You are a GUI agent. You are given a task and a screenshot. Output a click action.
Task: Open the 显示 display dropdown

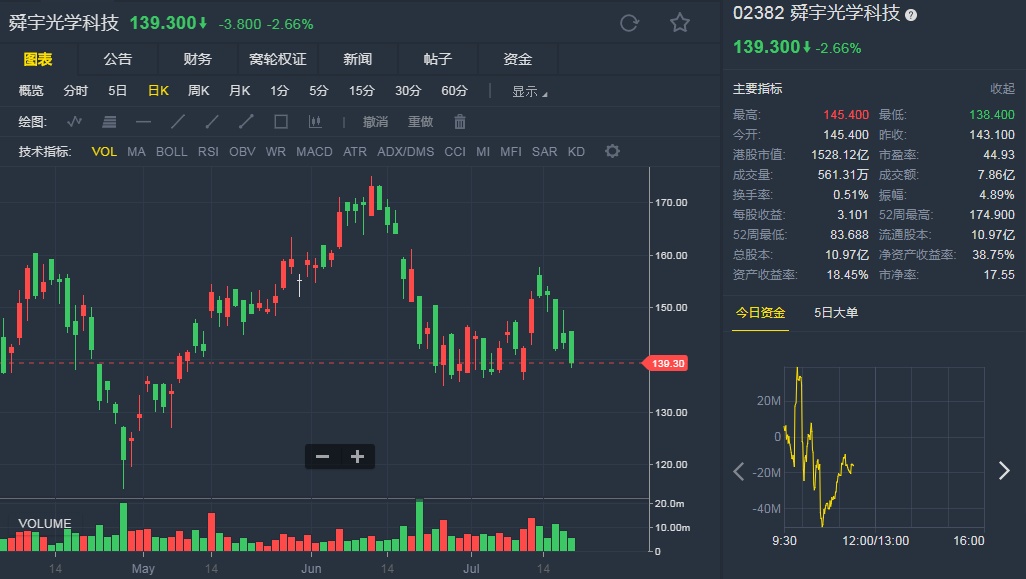(529, 92)
